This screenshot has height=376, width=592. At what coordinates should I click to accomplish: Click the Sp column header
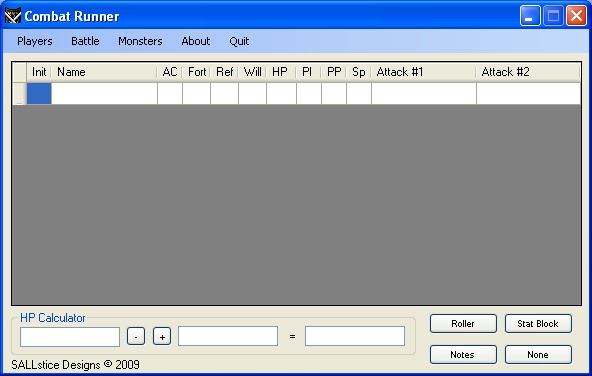click(x=359, y=72)
